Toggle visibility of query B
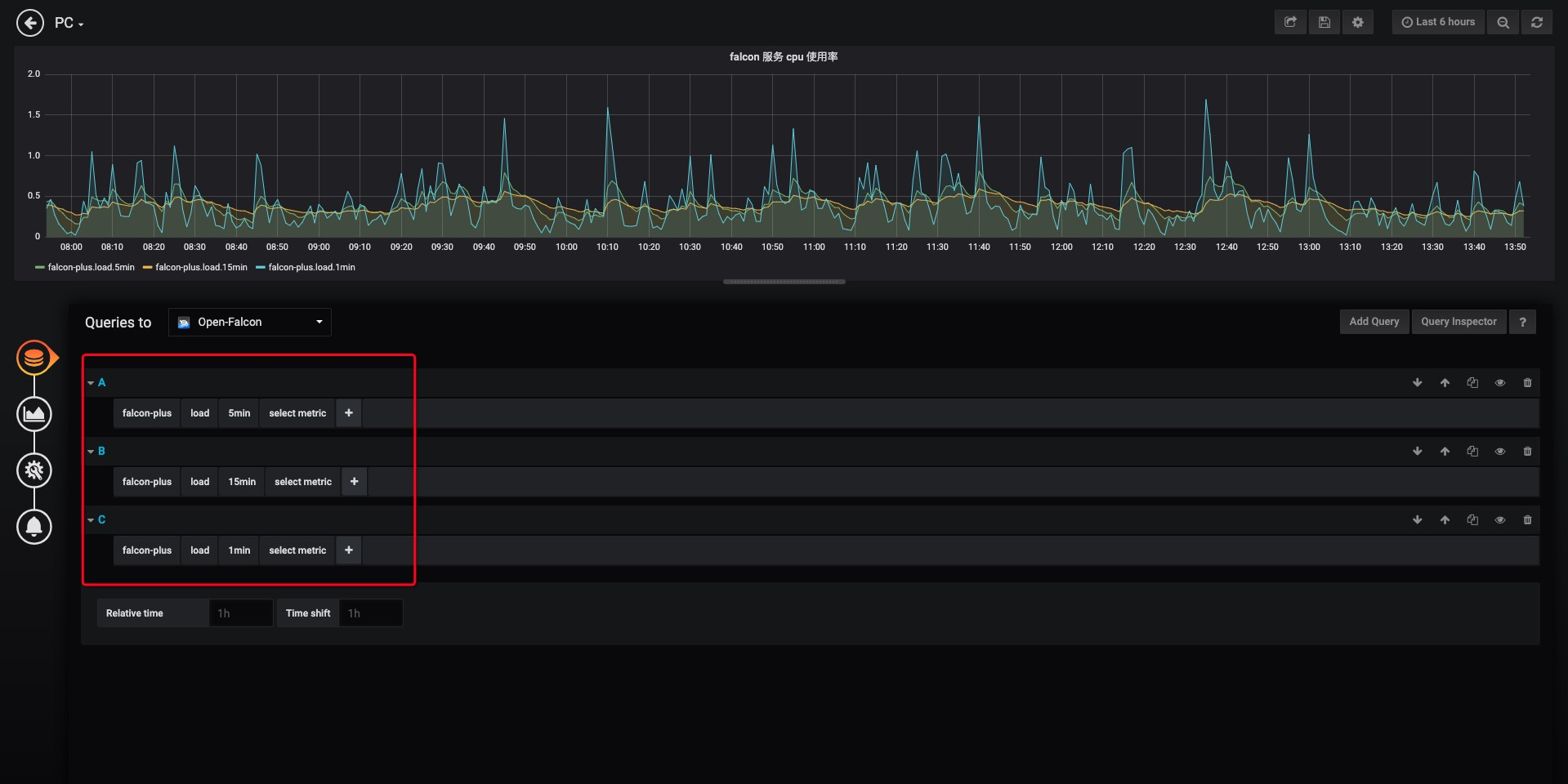This screenshot has height=784, width=1568. pyautogui.click(x=1500, y=451)
